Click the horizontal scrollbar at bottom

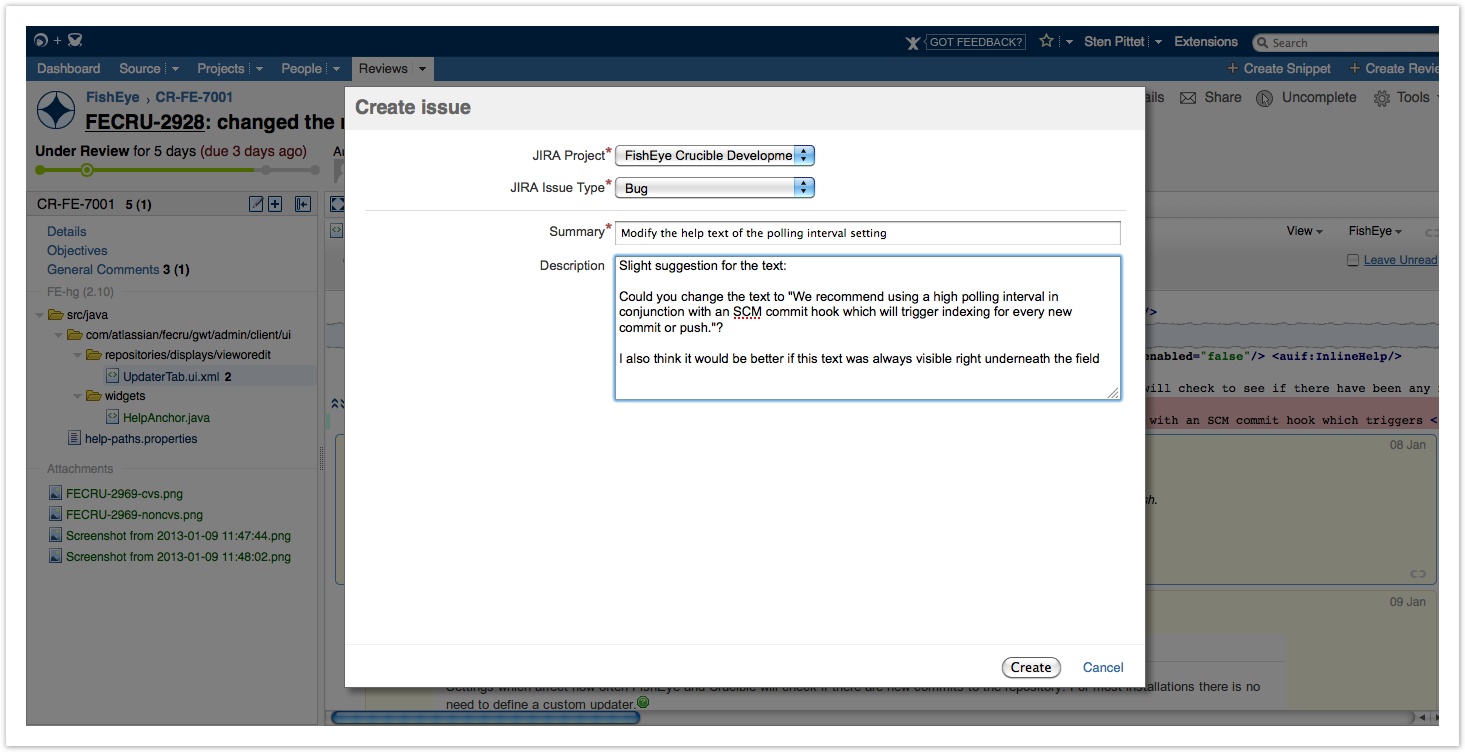coord(485,717)
